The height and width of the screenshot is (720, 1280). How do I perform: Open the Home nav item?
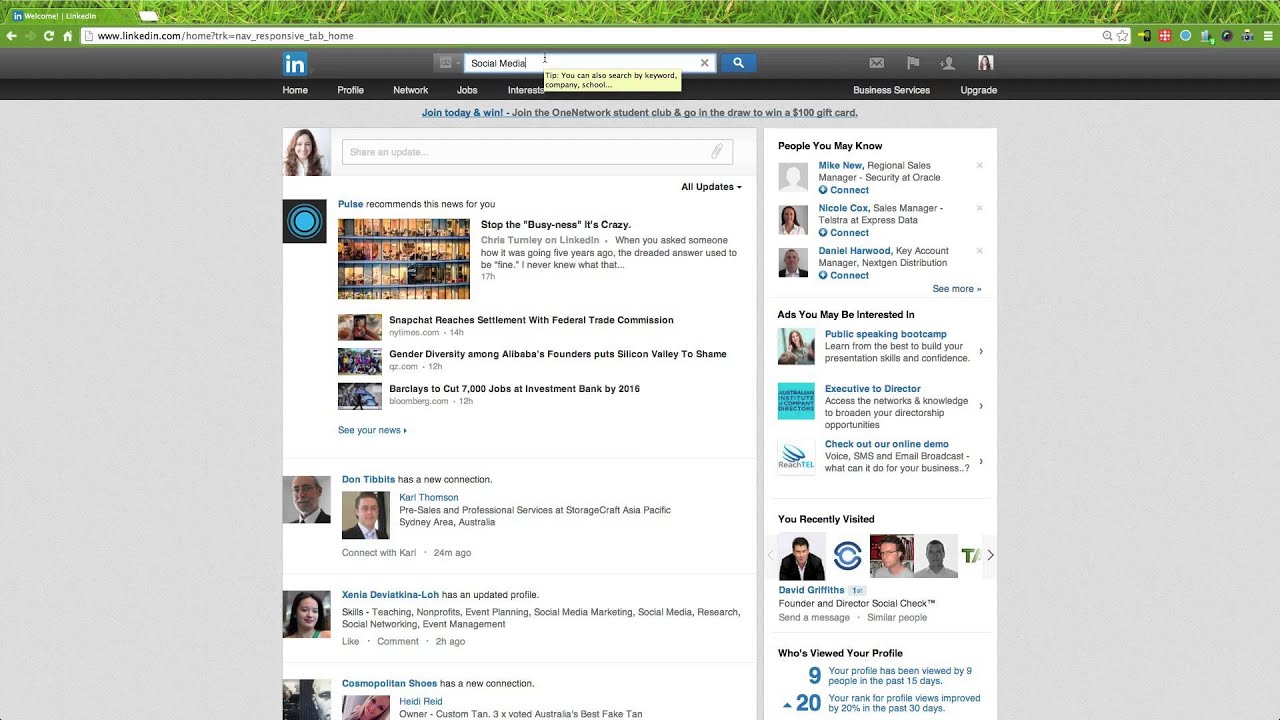[x=295, y=90]
